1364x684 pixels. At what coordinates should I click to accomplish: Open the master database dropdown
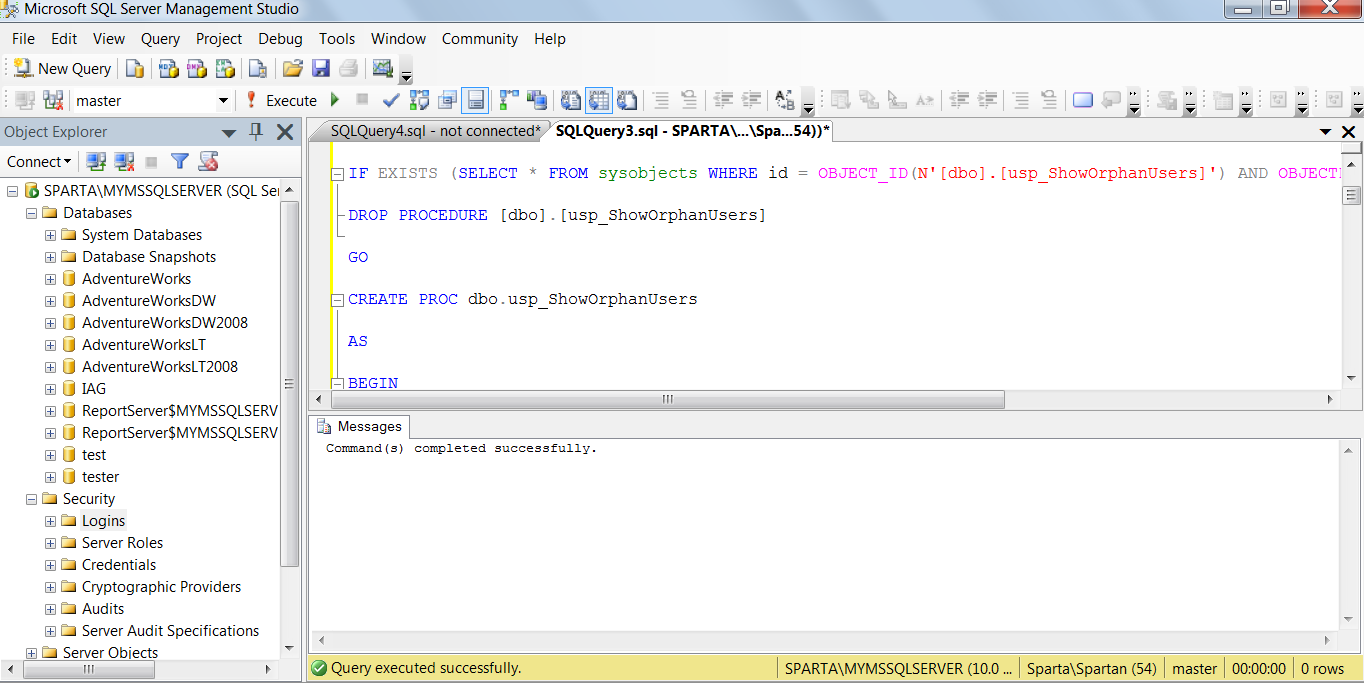pyautogui.click(x=223, y=100)
